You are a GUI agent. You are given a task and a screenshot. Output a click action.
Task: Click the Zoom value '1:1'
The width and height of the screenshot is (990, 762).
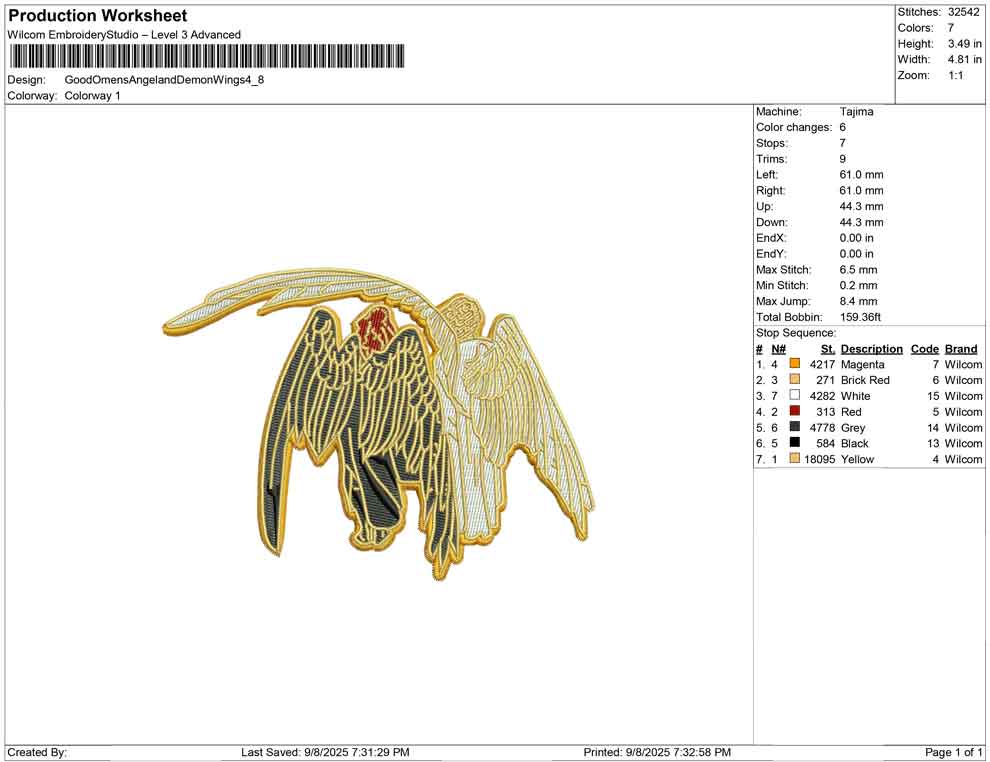click(956, 75)
